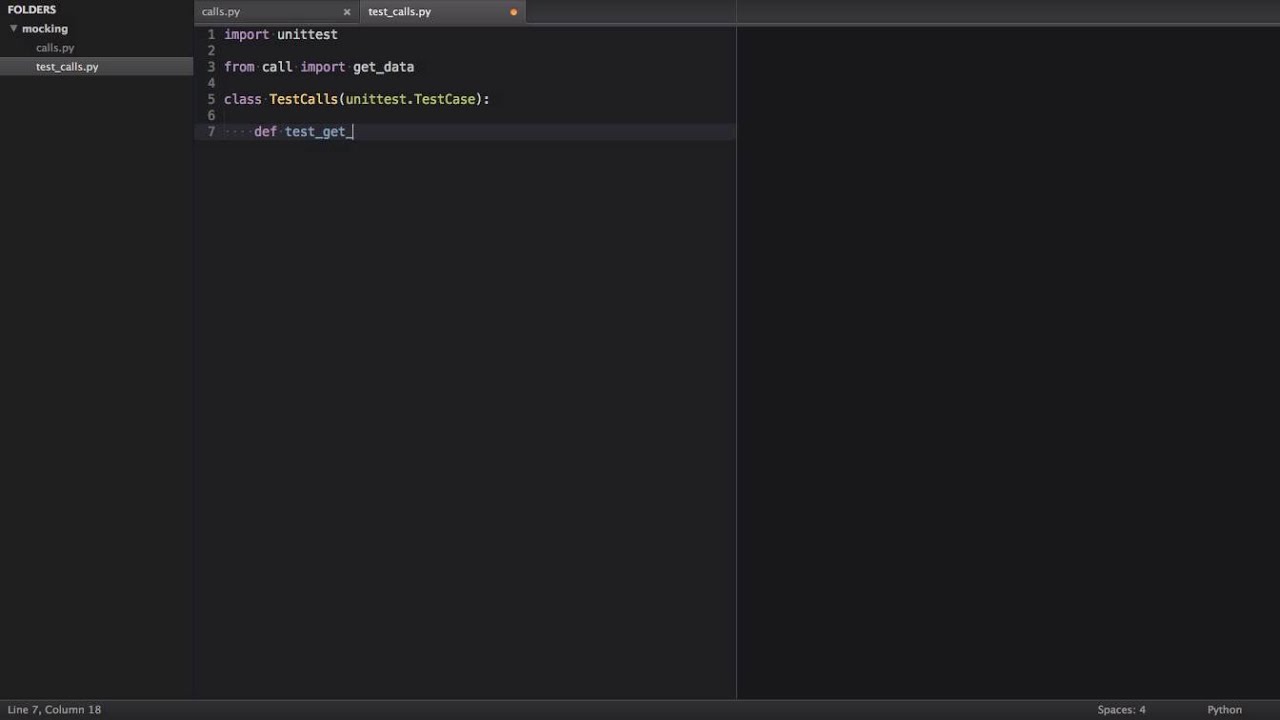The width and height of the screenshot is (1280, 720).
Task: Click 'test_get_' function name on line 7
Action: [319, 132]
